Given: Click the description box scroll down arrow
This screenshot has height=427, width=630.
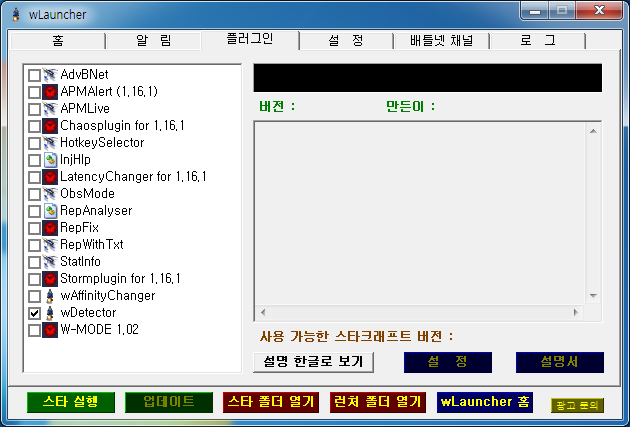Looking at the screenshot, I should coord(593,296).
